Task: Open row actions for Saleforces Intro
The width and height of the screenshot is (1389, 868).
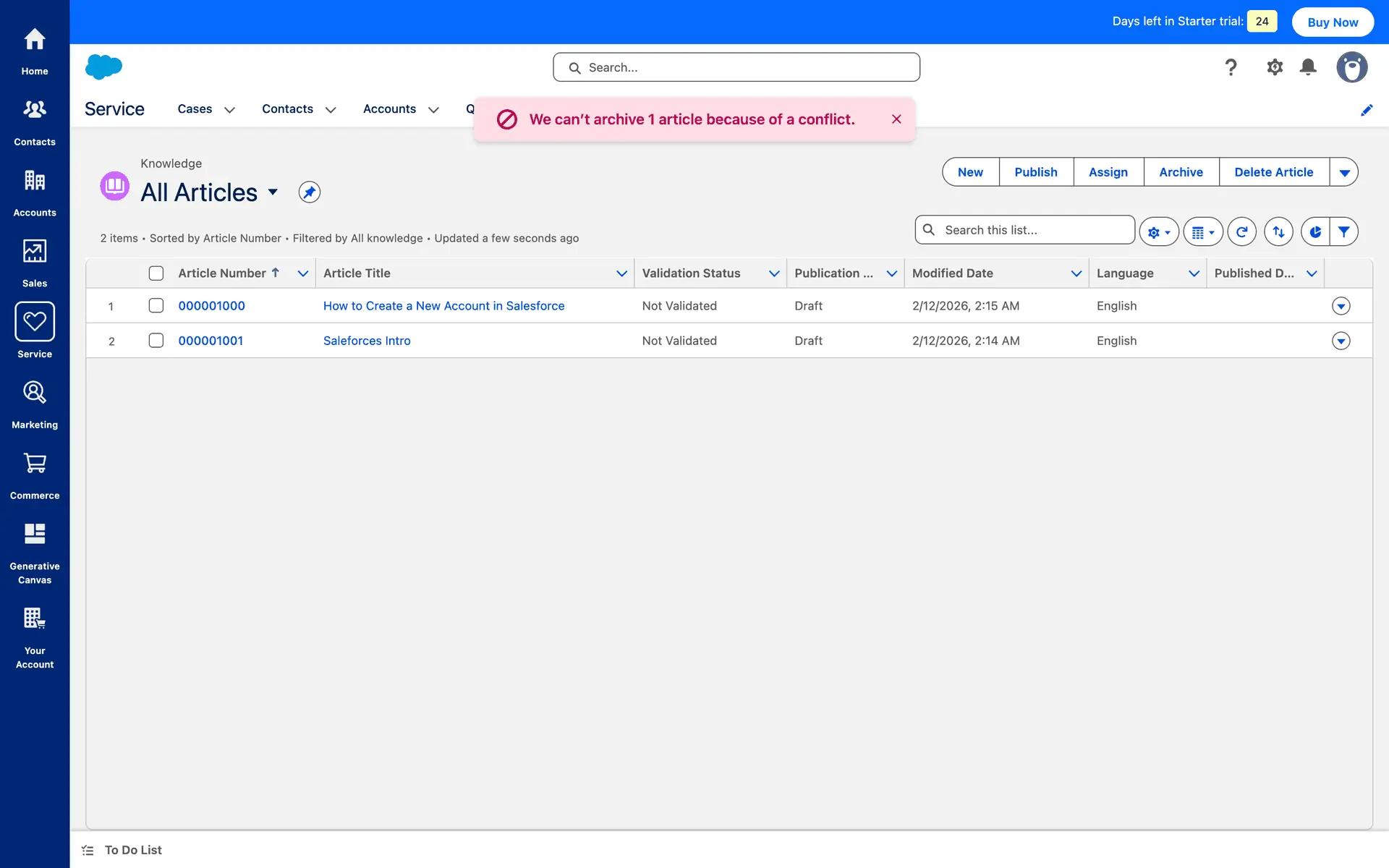Action: coord(1341,341)
